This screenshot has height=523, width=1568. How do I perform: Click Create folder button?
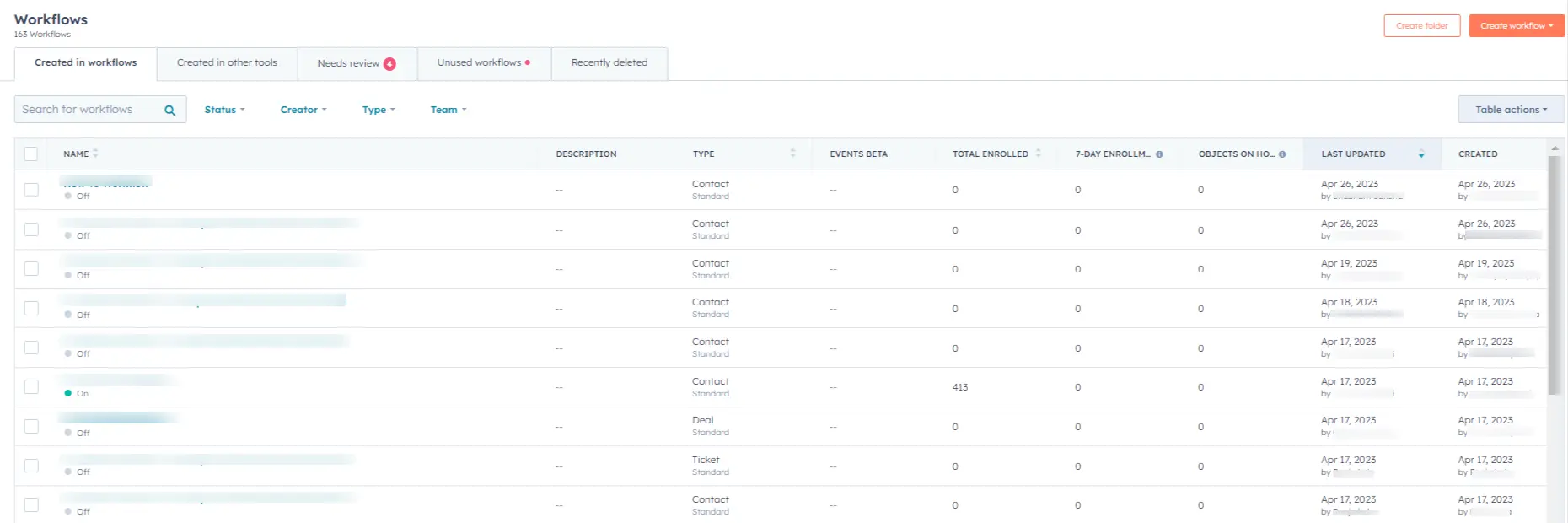click(1422, 26)
